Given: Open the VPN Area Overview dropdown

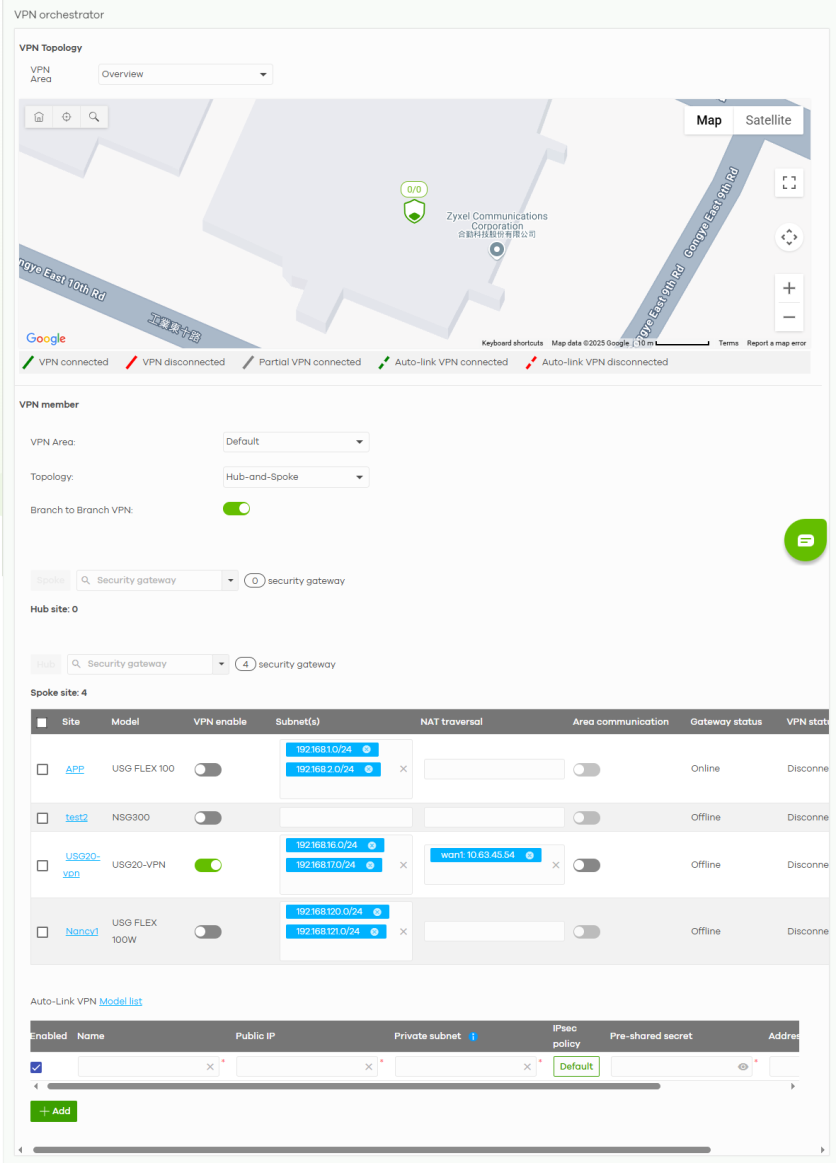Looking at the screenshot, I should coord(185,75).
